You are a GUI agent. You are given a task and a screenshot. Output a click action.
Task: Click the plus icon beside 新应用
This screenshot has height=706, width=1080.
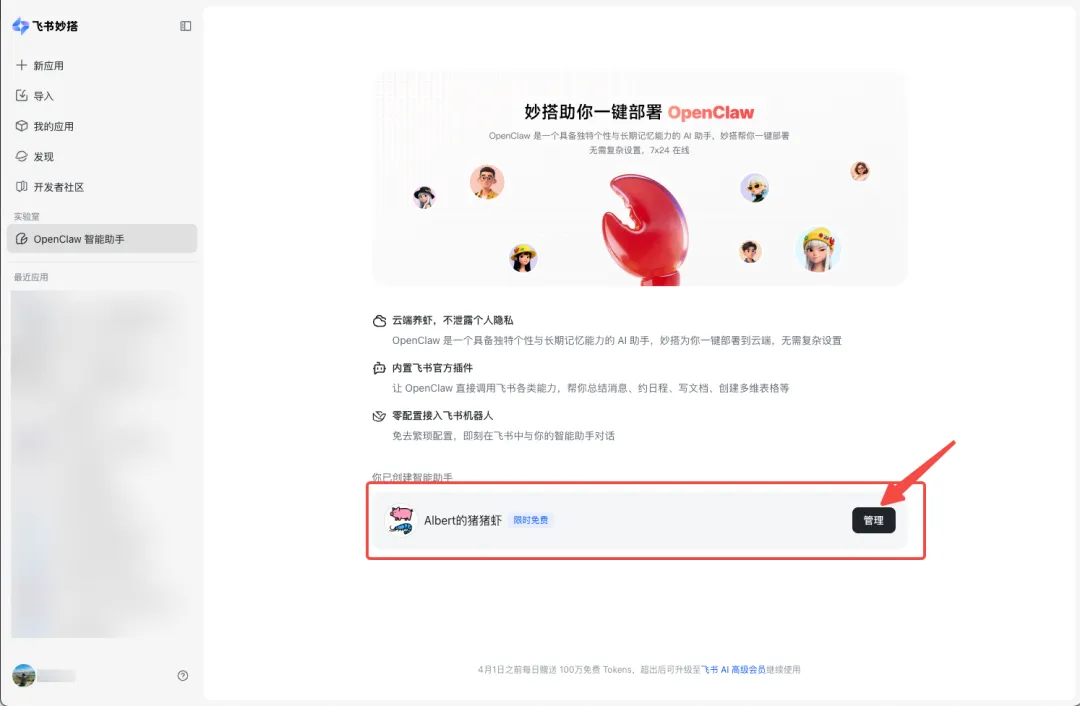click(21, 65)
